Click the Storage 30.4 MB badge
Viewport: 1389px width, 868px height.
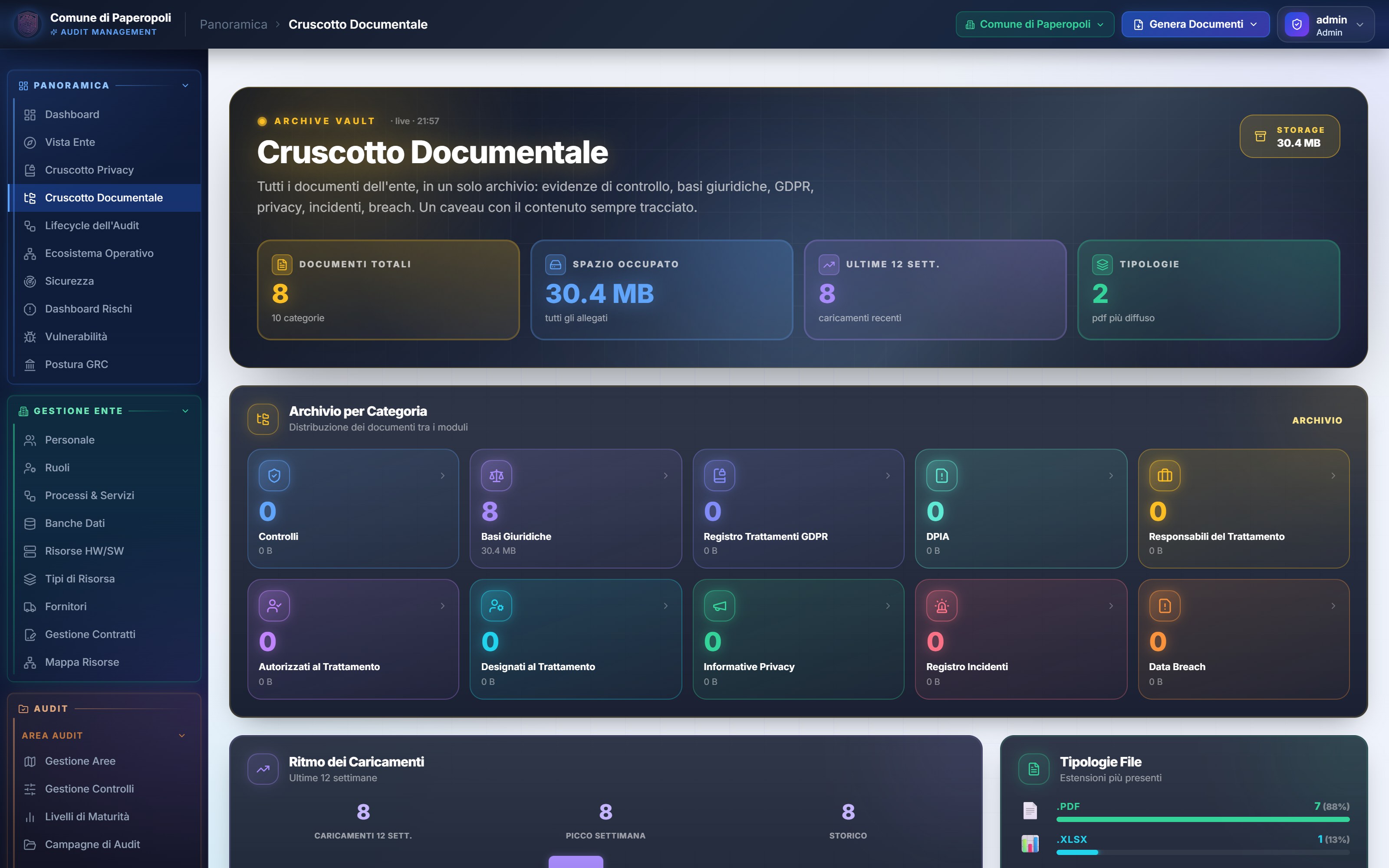click(1290, 136)
